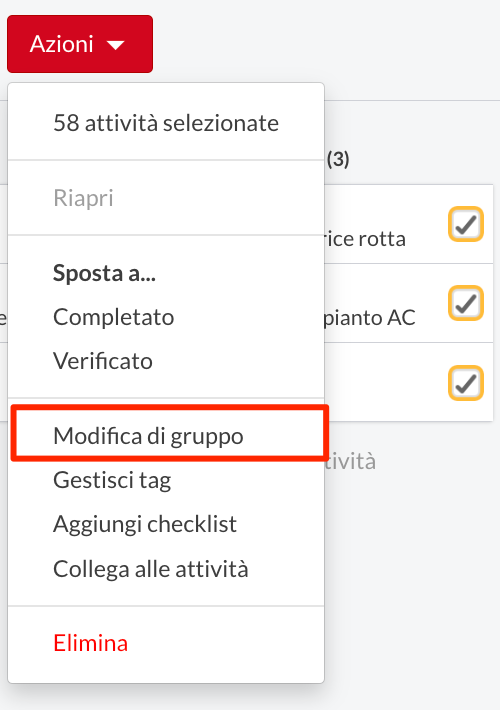Move selected tasks to Verificato

coord(103,361)
